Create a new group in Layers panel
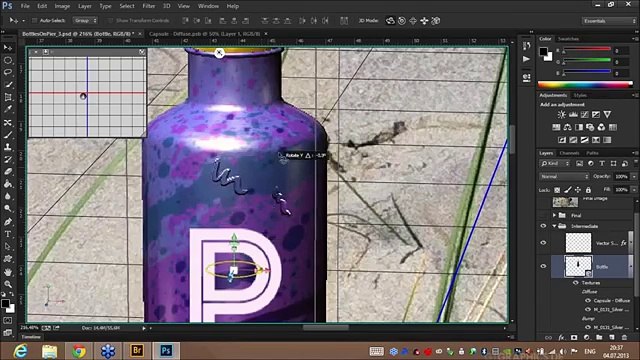Screen dimensions: 640x360 point(599,337)
